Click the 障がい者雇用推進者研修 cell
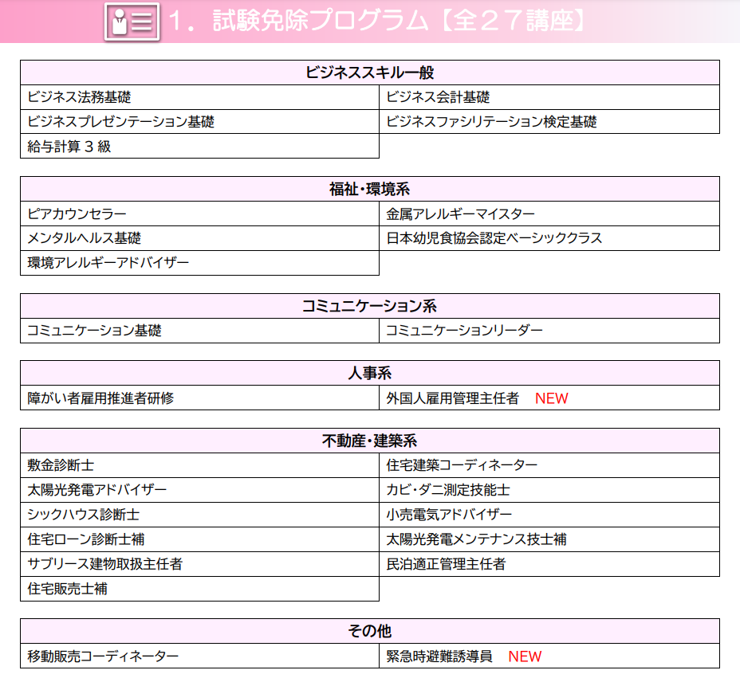The width and height of the screenshot is (740, 678). pos(200,398)
